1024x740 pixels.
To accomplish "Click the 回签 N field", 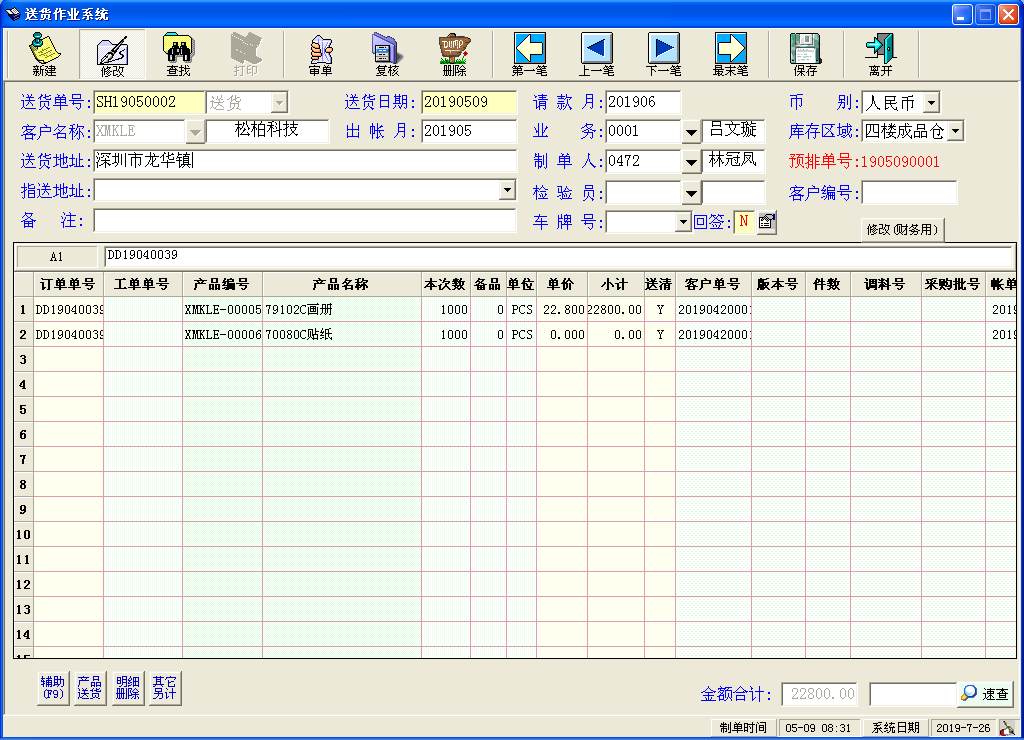I will coord(744,222).
